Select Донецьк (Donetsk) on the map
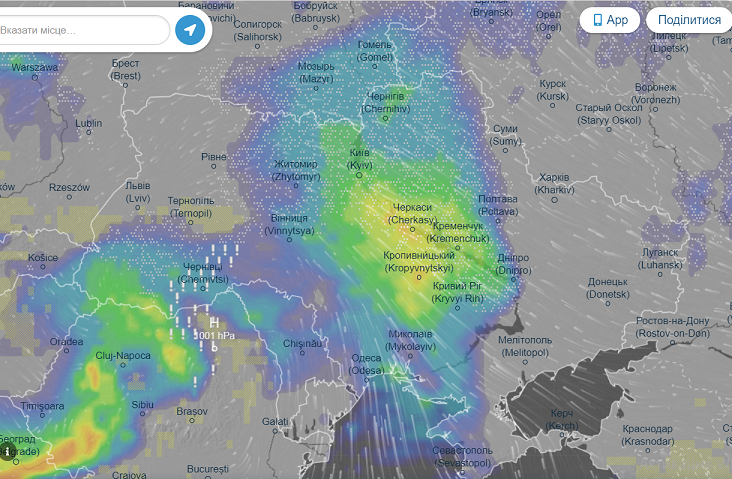Viewport: 732px width, 479px height. pos(607,288)
